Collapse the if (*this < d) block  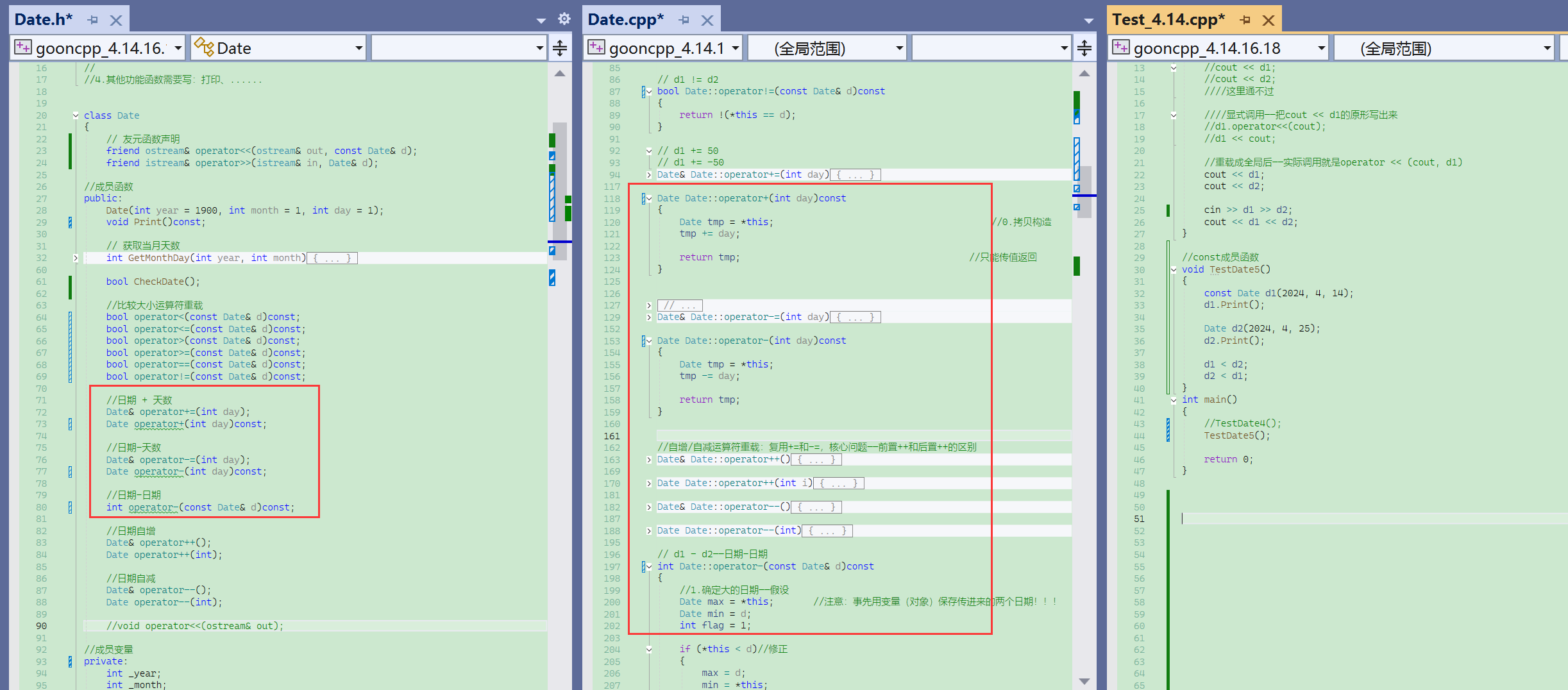click(649, 649)
